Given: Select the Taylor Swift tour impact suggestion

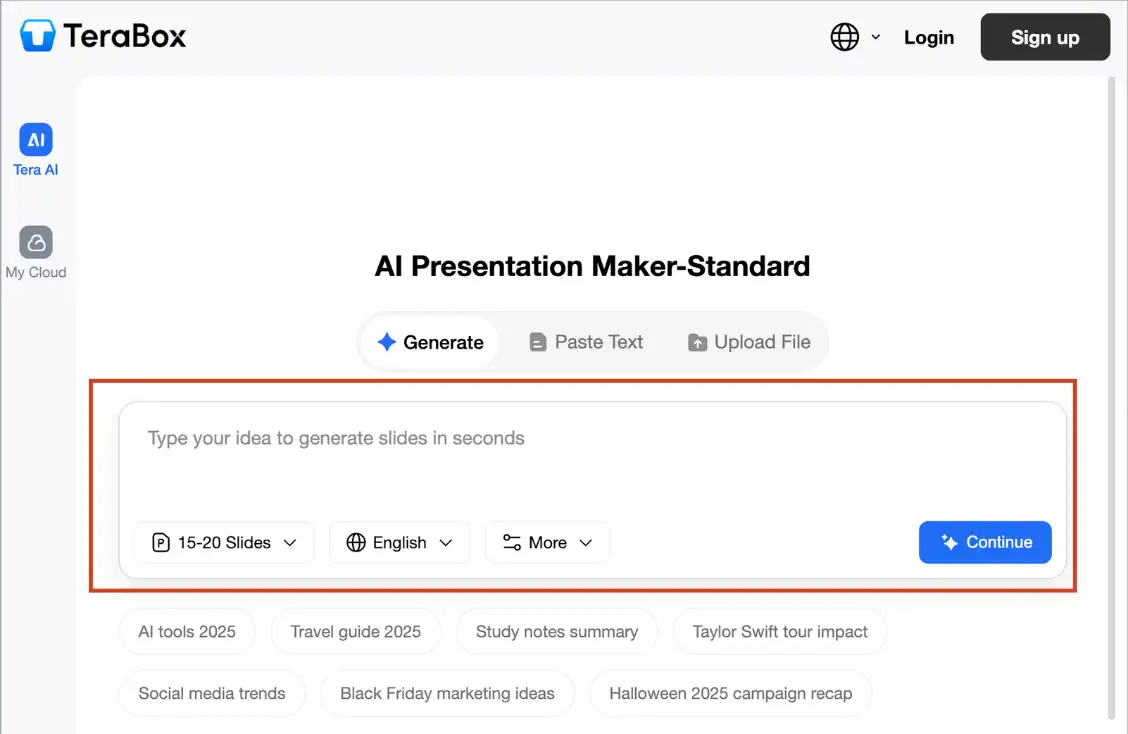Looking at the screenshot, I should [x=780, y=631].
